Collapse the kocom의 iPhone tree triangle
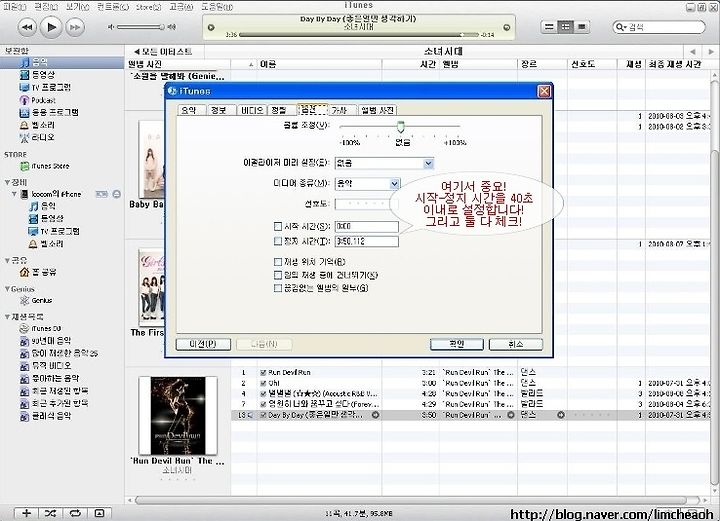 [15, 194]
